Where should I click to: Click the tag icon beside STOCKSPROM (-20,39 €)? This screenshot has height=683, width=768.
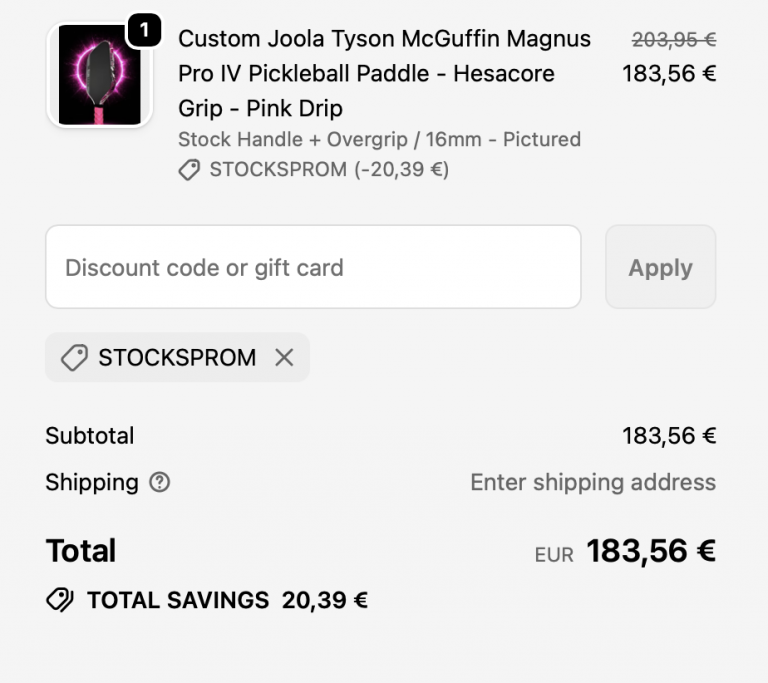(189, 170)
